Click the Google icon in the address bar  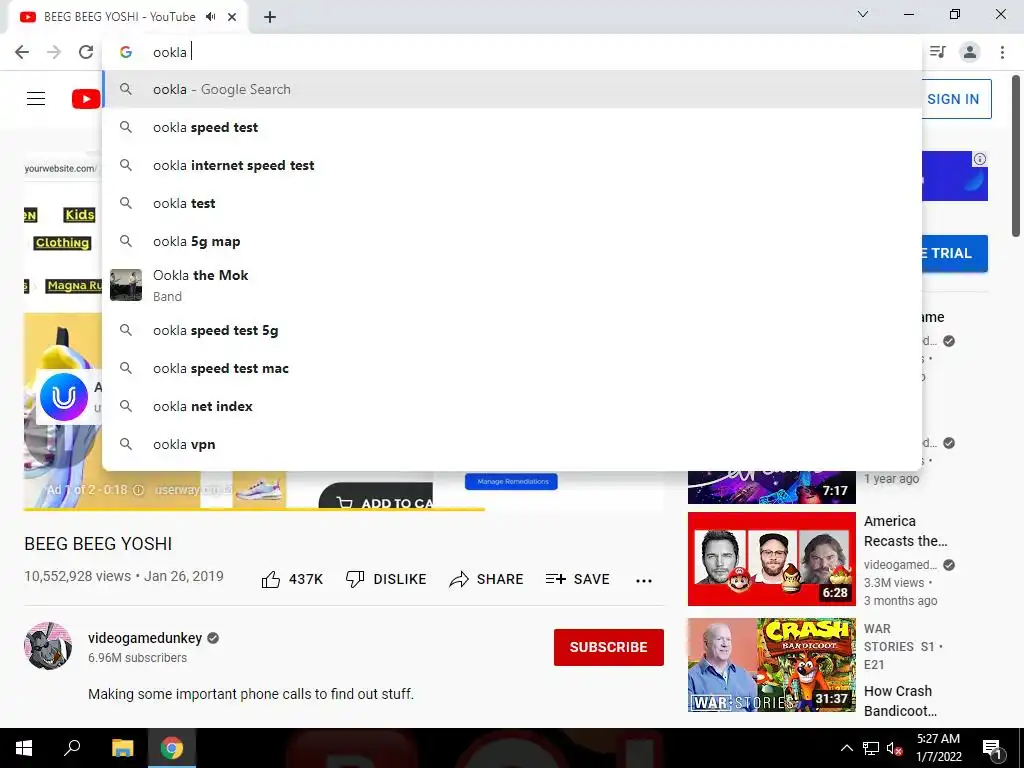[x=126, y=52]
